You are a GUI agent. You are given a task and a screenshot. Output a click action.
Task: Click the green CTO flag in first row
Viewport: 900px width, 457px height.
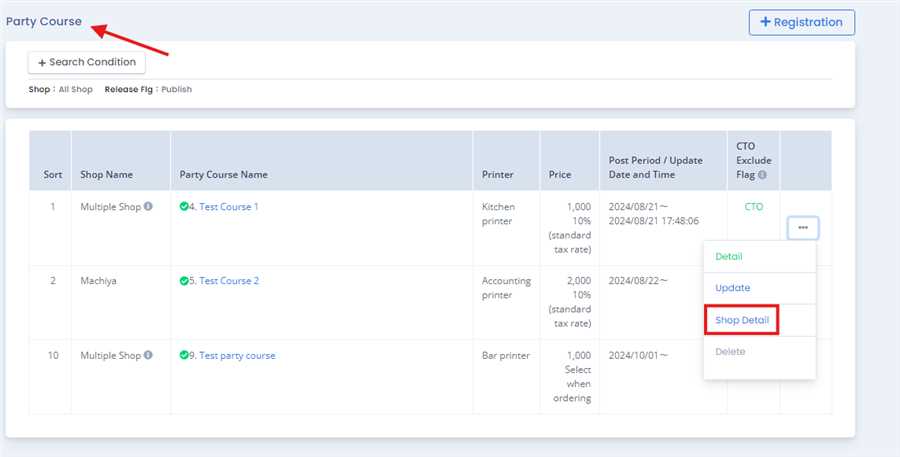click(753, 207)
